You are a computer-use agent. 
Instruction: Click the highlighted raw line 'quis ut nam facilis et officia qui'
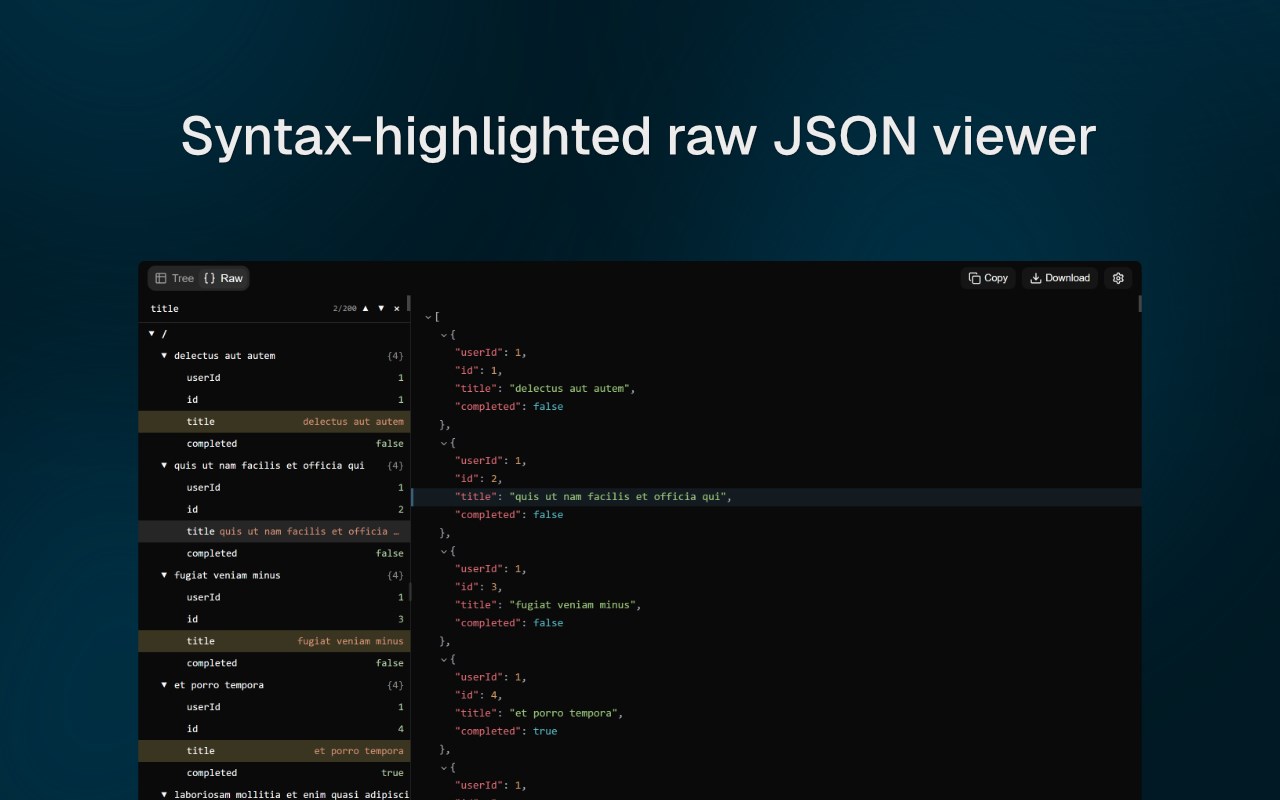click(776, 497)
